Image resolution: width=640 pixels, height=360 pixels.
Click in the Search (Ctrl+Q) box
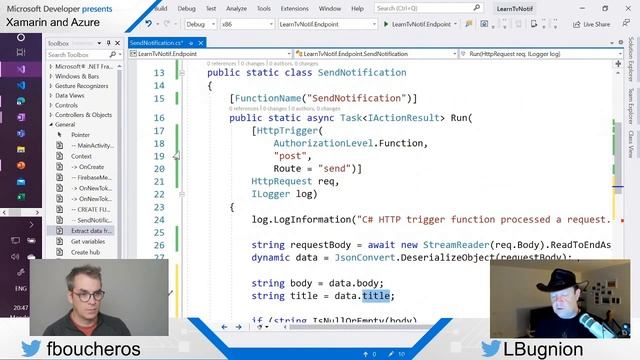point(429,8)
